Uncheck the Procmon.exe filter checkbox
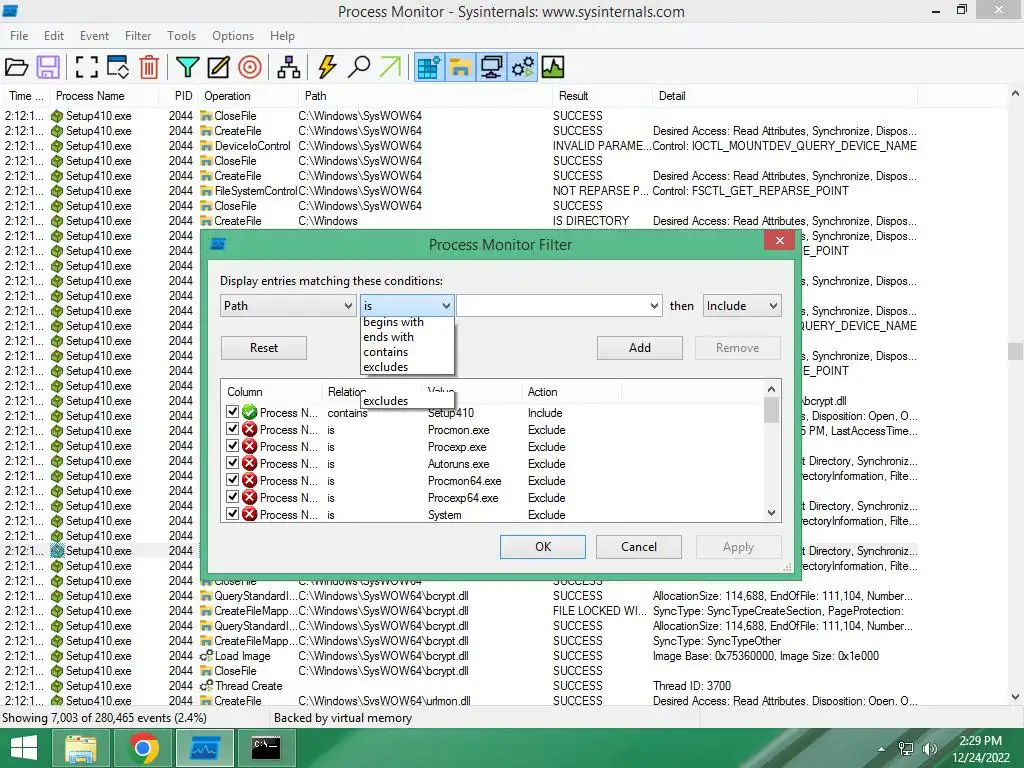1024x768 pixels. coord(232,429)
